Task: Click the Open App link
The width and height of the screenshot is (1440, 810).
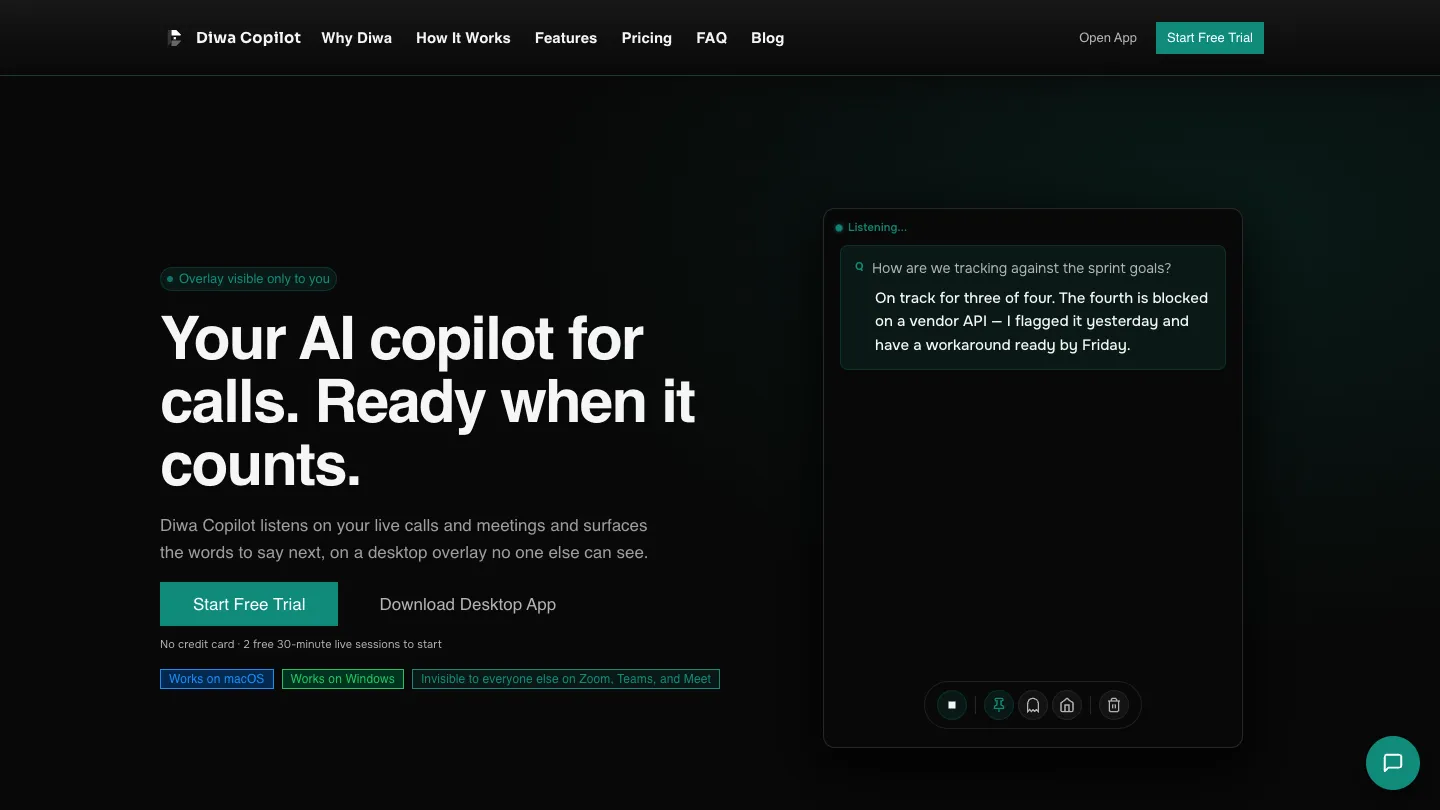Action: [x=1108, y=38]
